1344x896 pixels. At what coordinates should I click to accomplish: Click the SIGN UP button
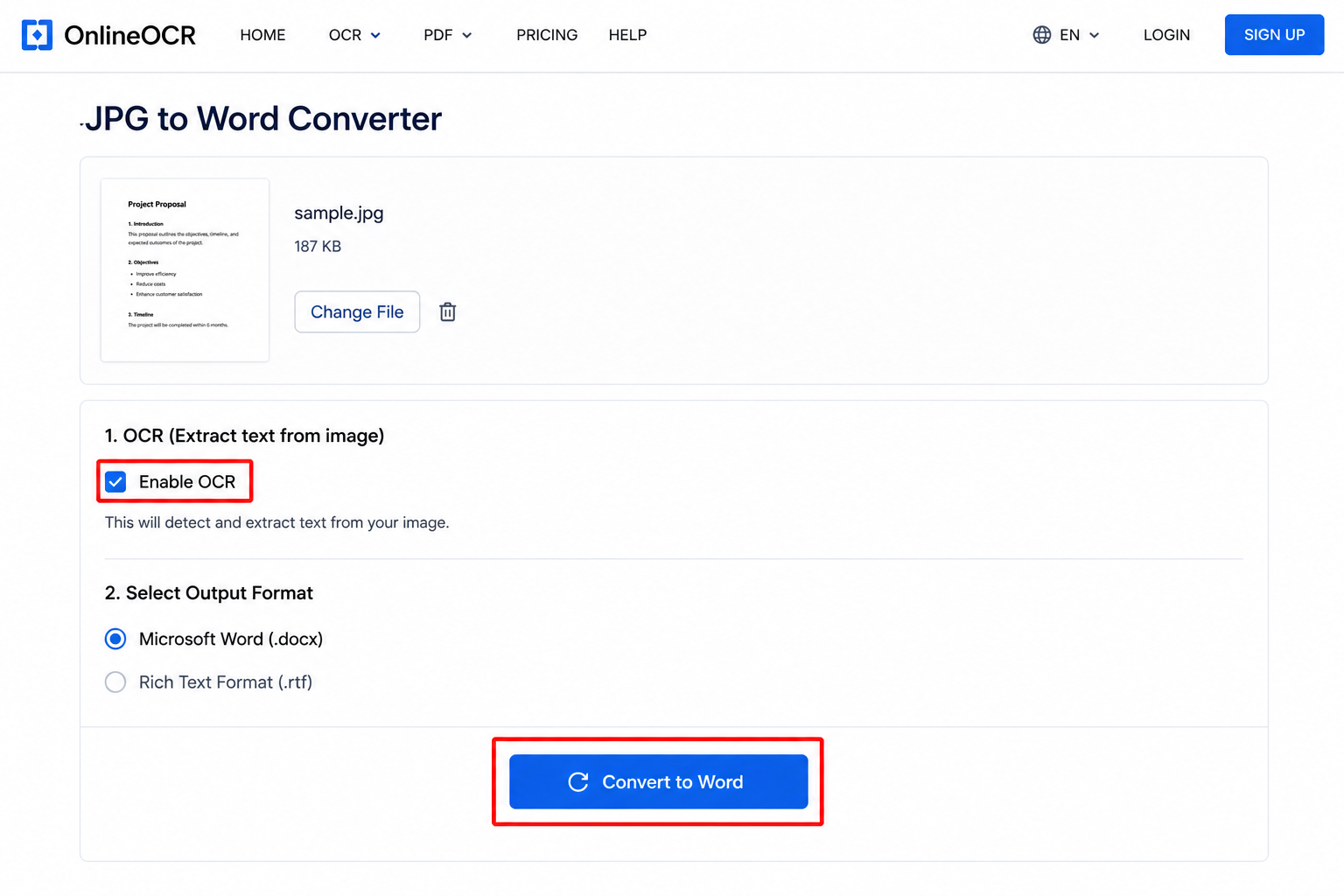click(x=1274, y=35)
